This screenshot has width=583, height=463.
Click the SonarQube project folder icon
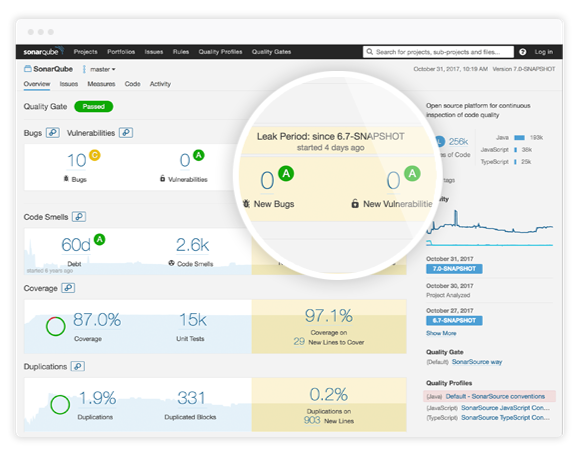coord(28,69)
